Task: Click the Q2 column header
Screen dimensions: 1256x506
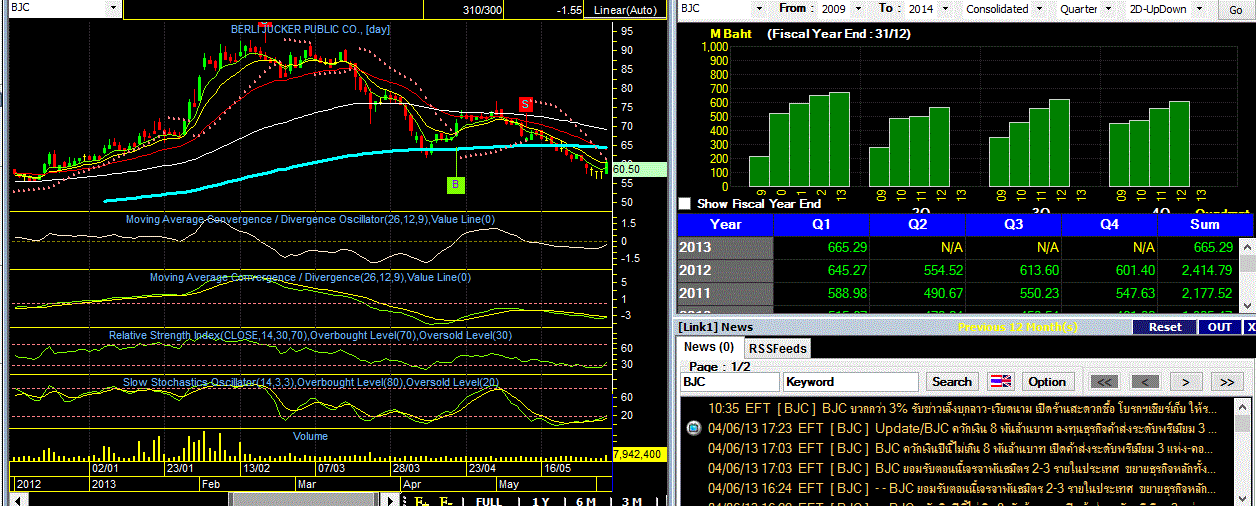Action: coord(917,224)
